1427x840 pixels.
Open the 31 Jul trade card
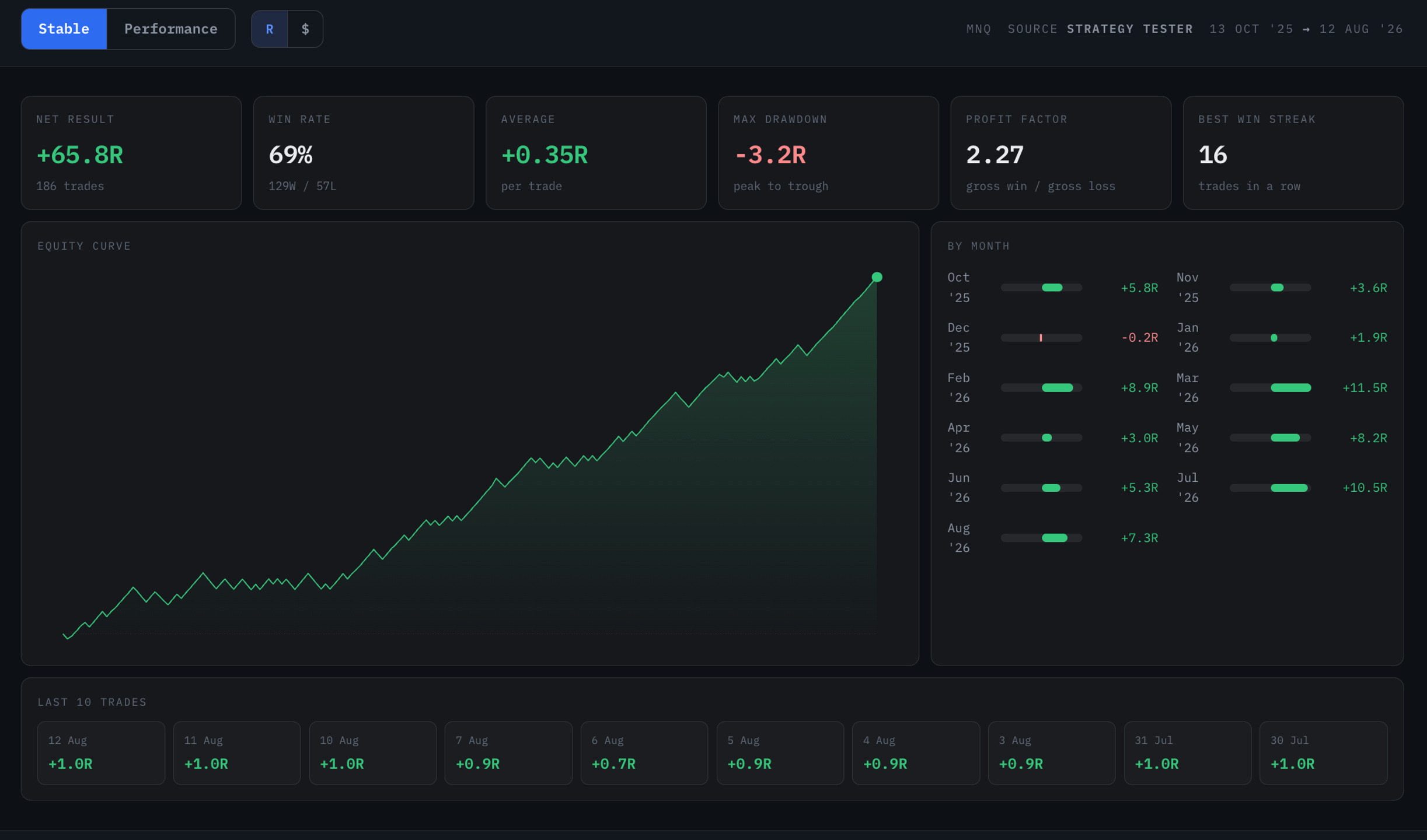(x=1188, y=752)
